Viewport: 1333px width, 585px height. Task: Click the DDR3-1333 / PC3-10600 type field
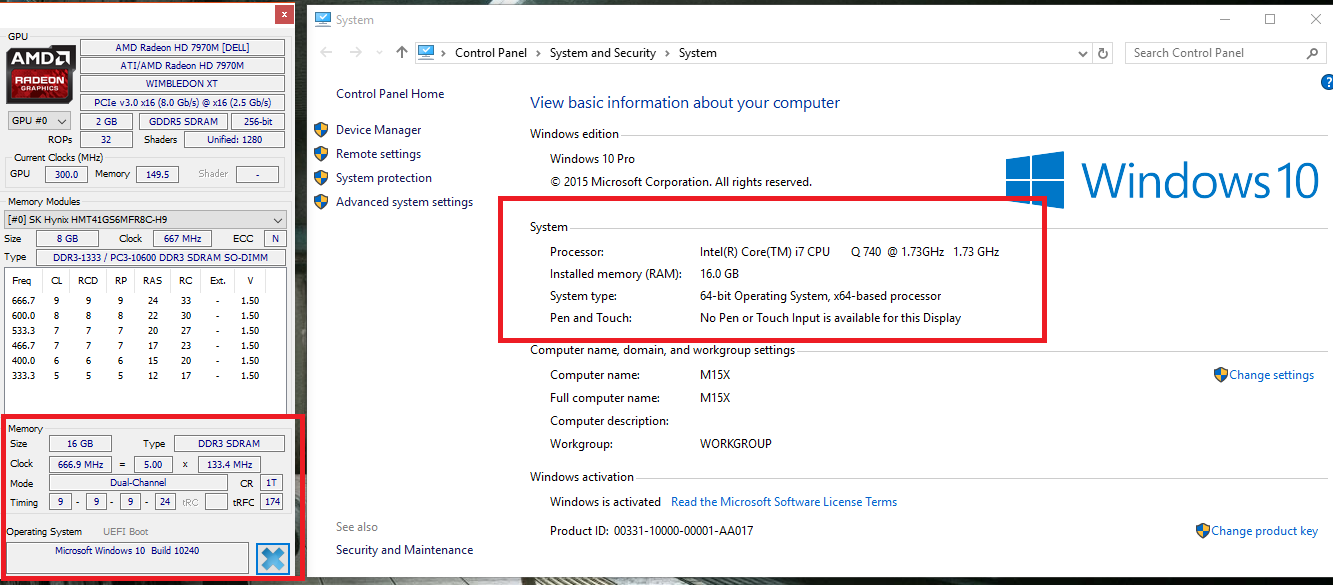point(160,257)
